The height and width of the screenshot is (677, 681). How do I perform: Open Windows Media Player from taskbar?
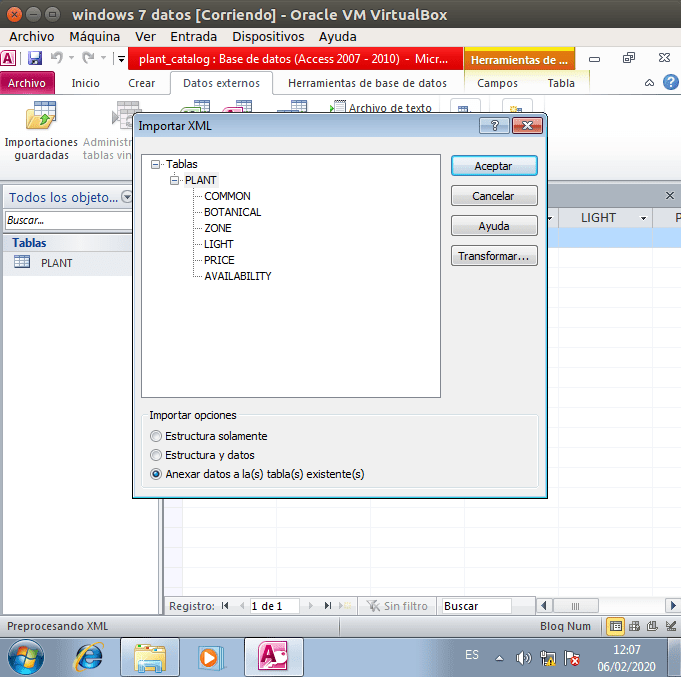[x=210, y=657]
